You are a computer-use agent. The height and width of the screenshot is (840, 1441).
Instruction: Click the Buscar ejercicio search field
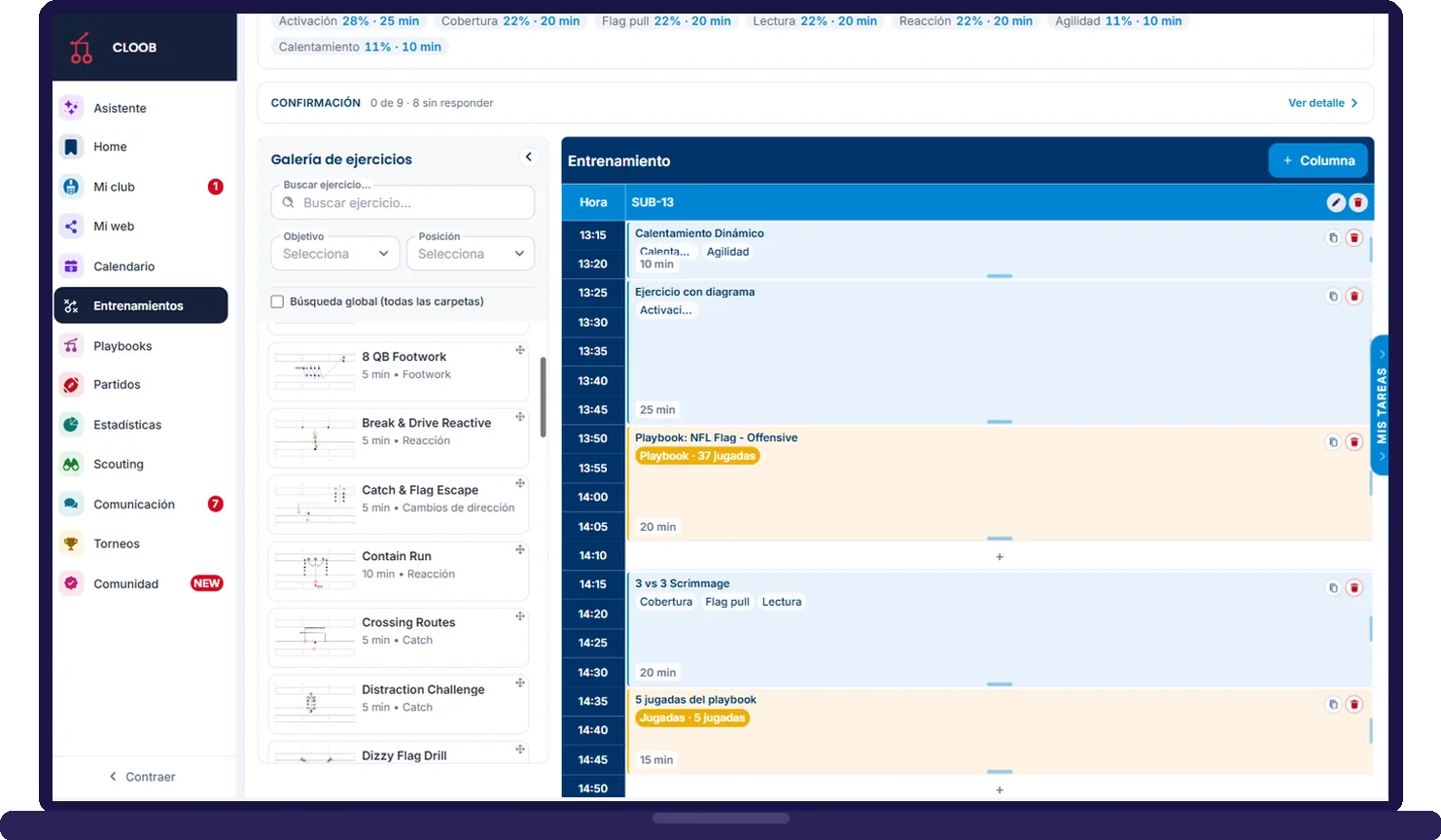(x=403, y=202)
